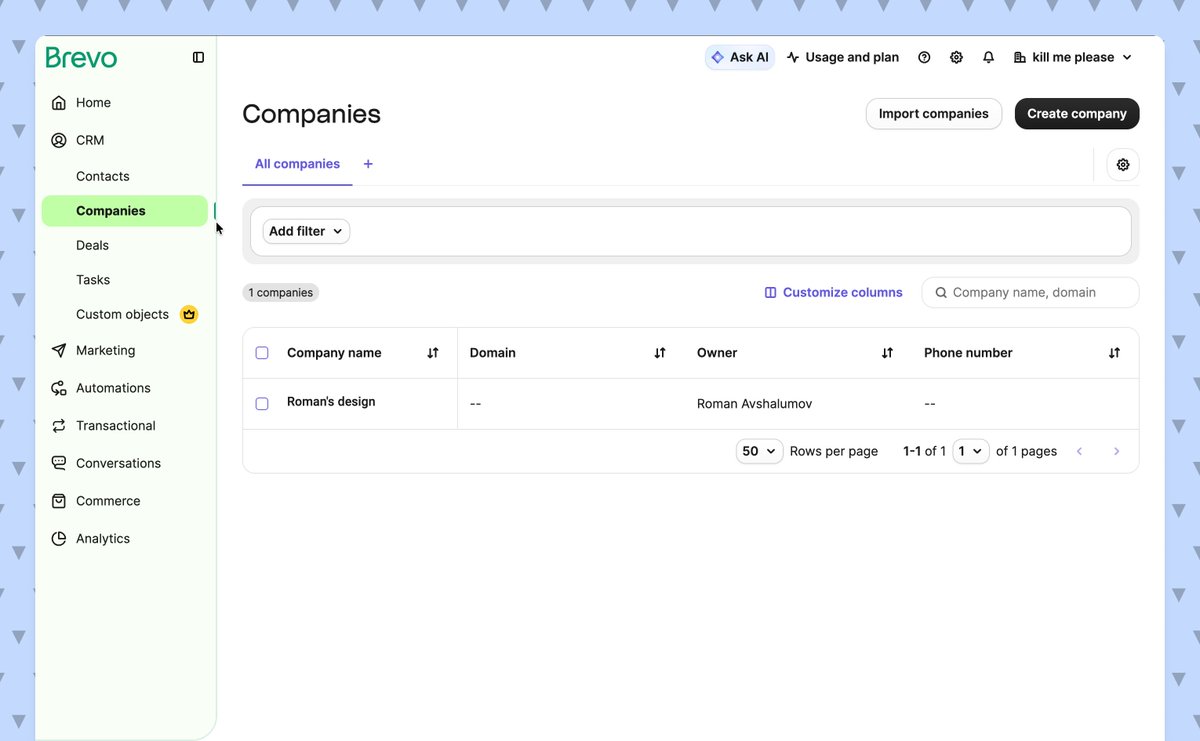Click the CRM person icon
This screenshot has height=741, width=1200.
point(59,141)
